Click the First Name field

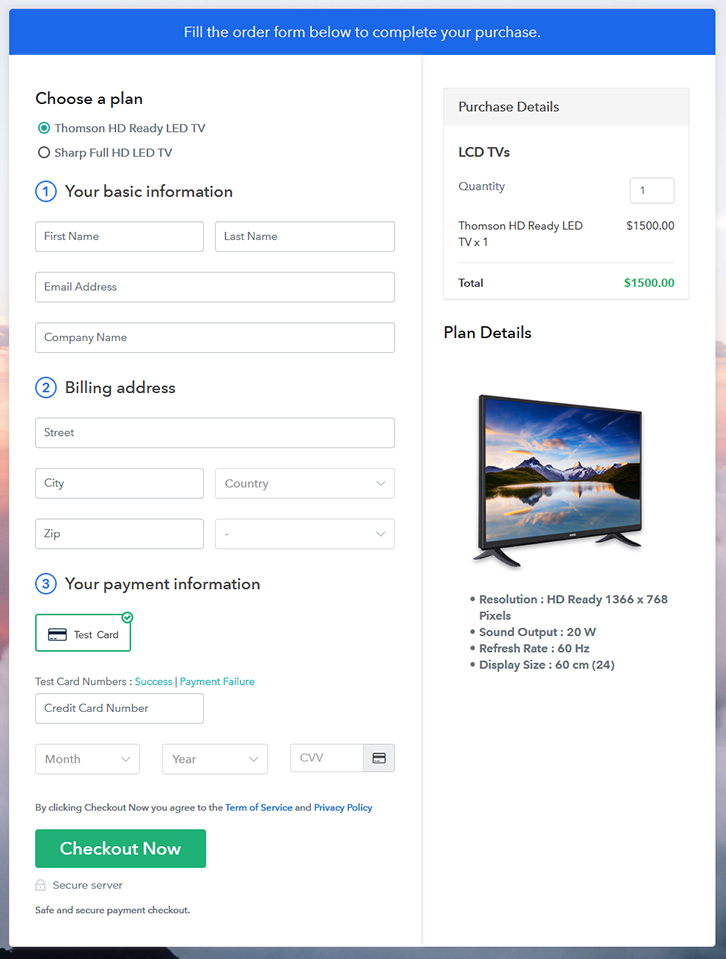pos(119,237)
